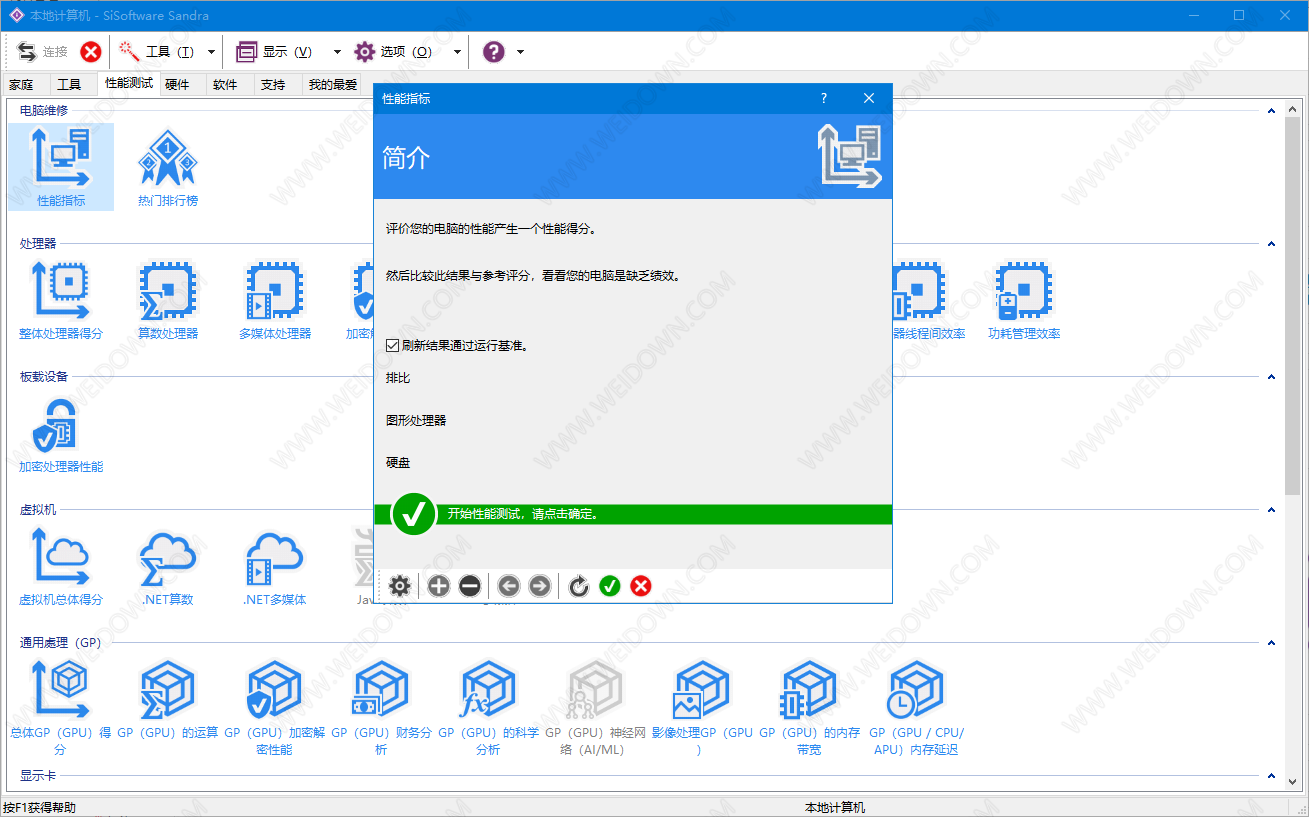Open the .NET多媒体 benchmark
Viewport: 1309px width, 817px height.
coord(275,567)
